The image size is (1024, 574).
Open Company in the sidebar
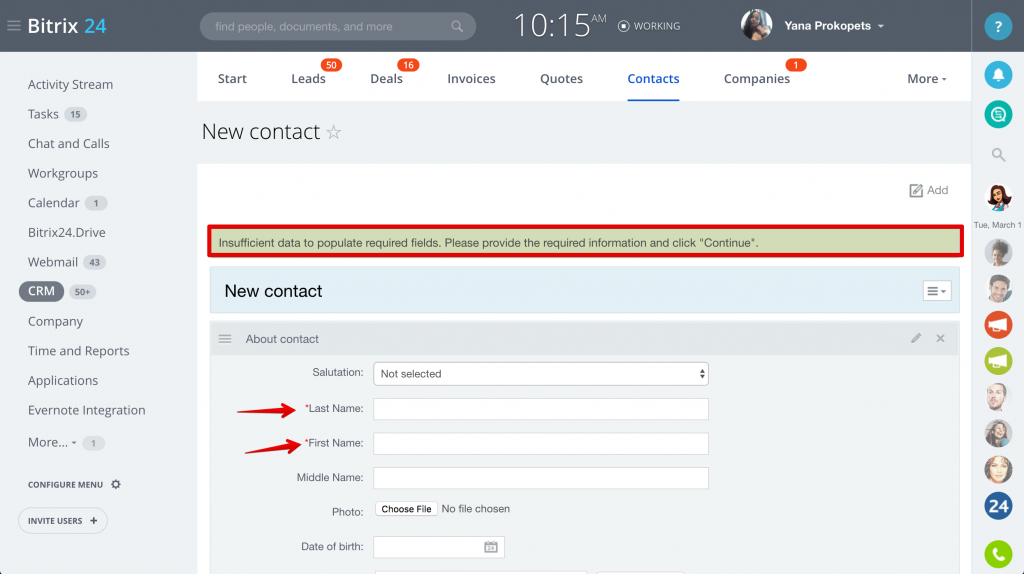[x=56, y=321]
